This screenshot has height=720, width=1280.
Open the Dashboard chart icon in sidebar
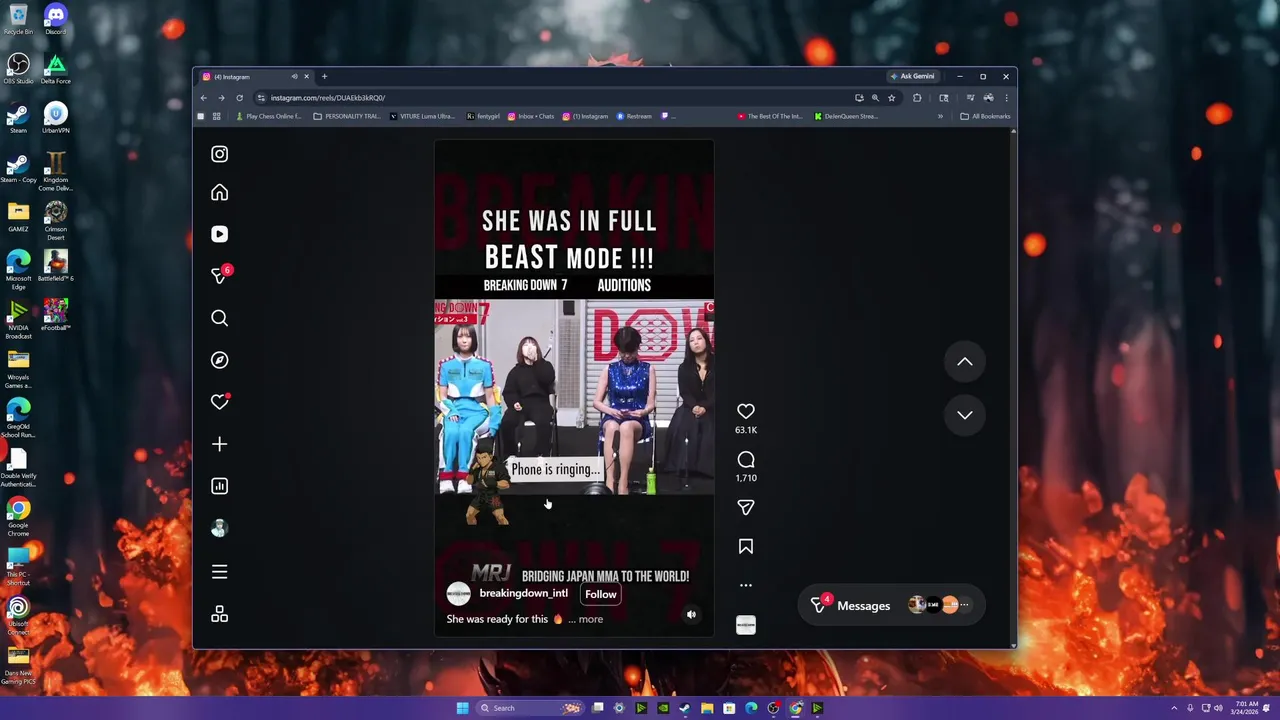219,486
